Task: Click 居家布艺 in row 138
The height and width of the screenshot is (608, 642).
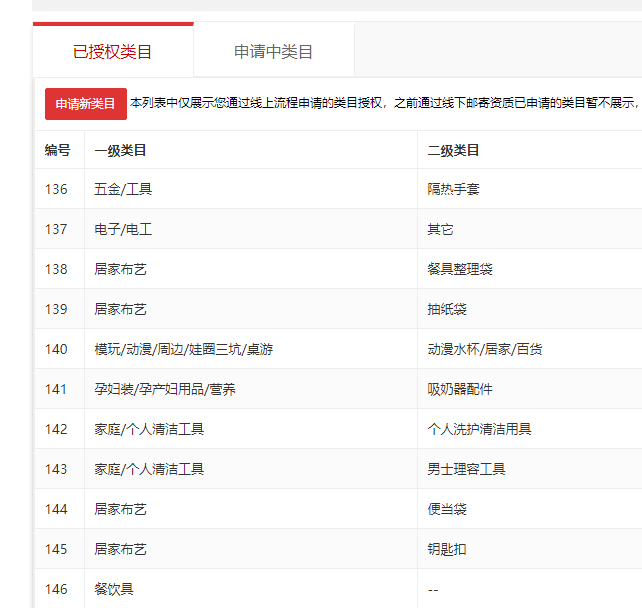Action: click(120, 269)
